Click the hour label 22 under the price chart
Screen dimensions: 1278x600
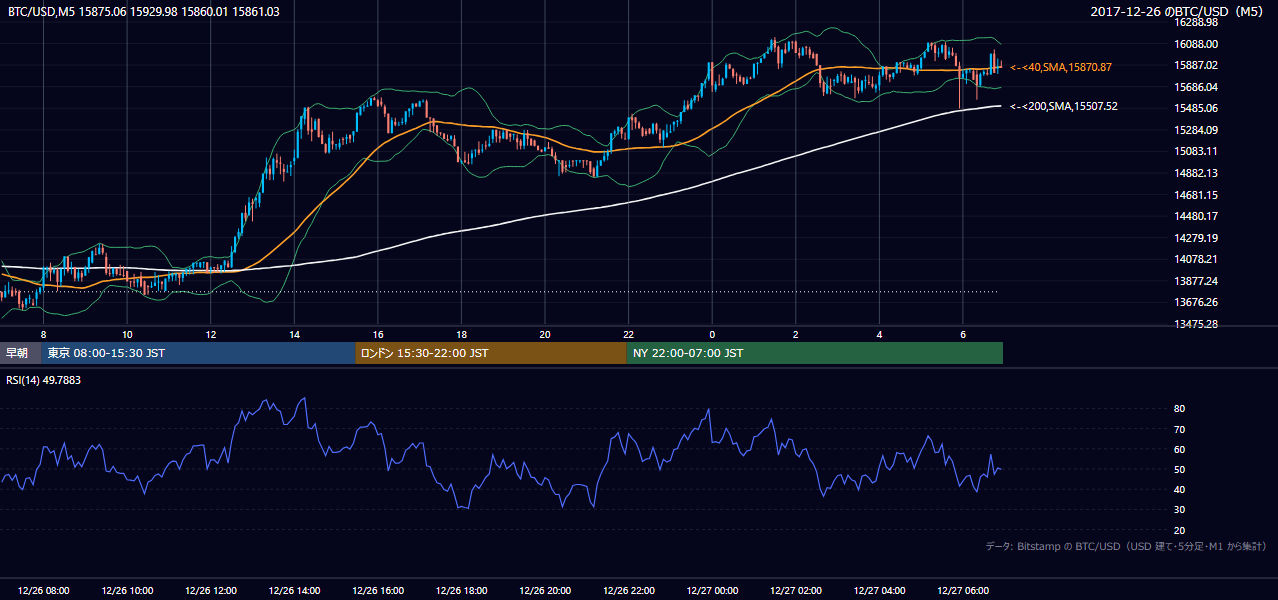click(628, 334)
